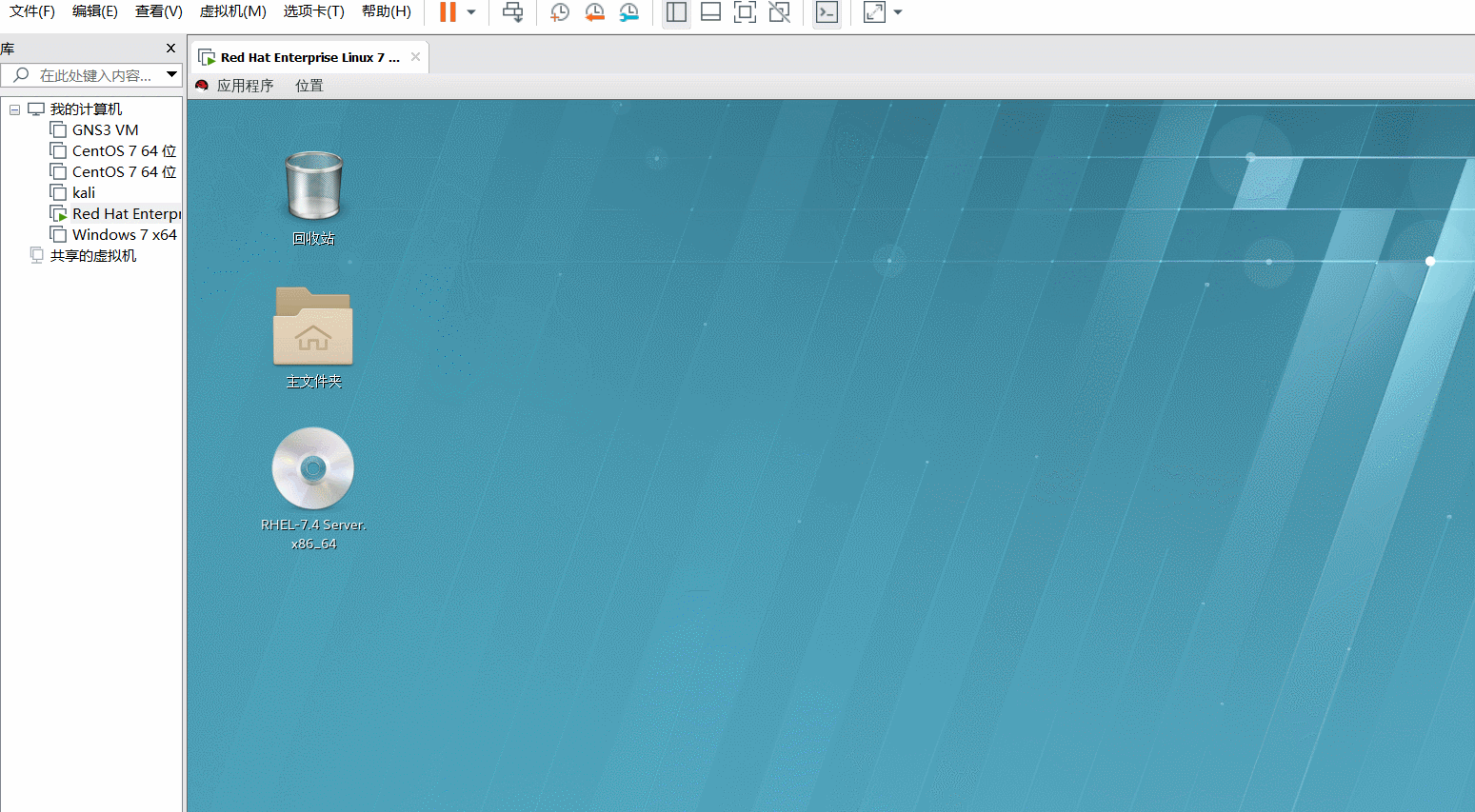Click the stretch guest display icon

[x=874, y=12]
